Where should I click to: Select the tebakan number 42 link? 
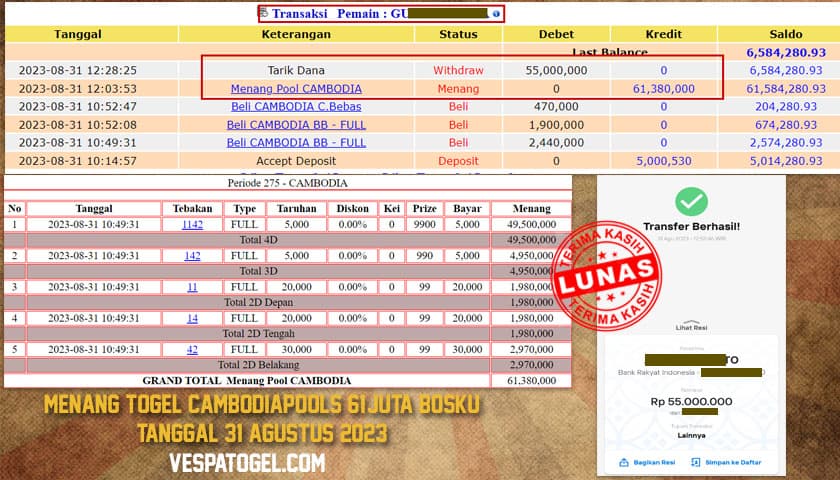coord(192,349)
